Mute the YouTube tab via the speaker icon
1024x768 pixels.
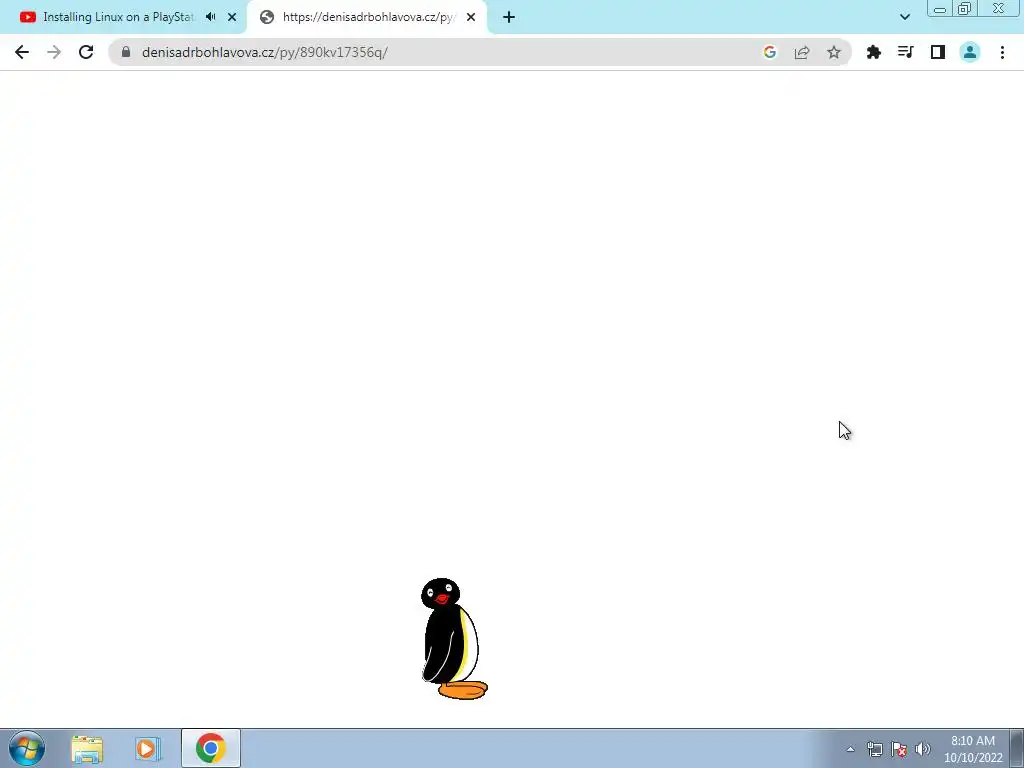[210, 17]
